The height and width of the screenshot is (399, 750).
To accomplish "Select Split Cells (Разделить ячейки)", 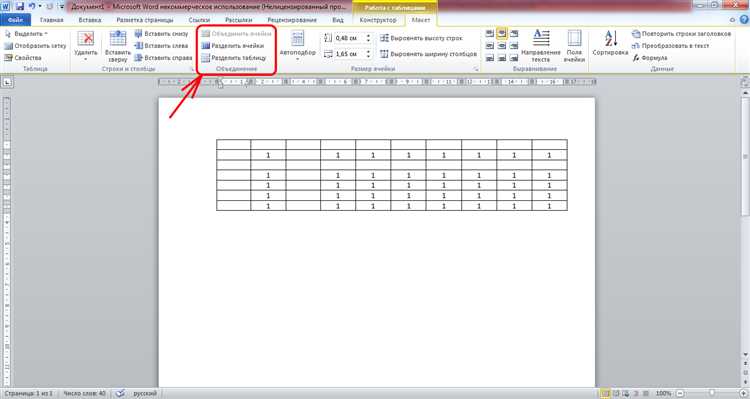I will point(232,46).
